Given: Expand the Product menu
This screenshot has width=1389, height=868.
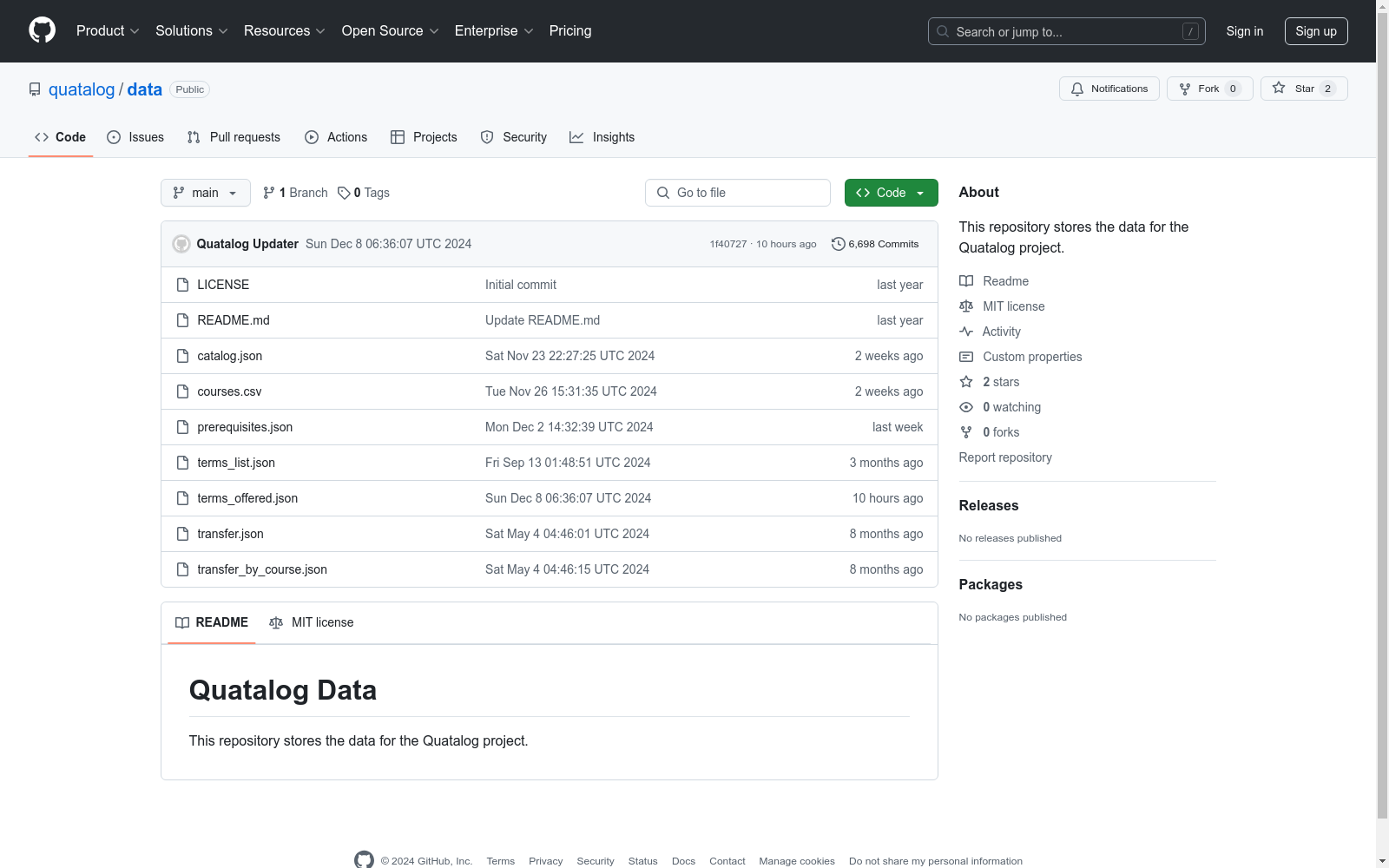Looking at the screenshot, I should 108,30.
